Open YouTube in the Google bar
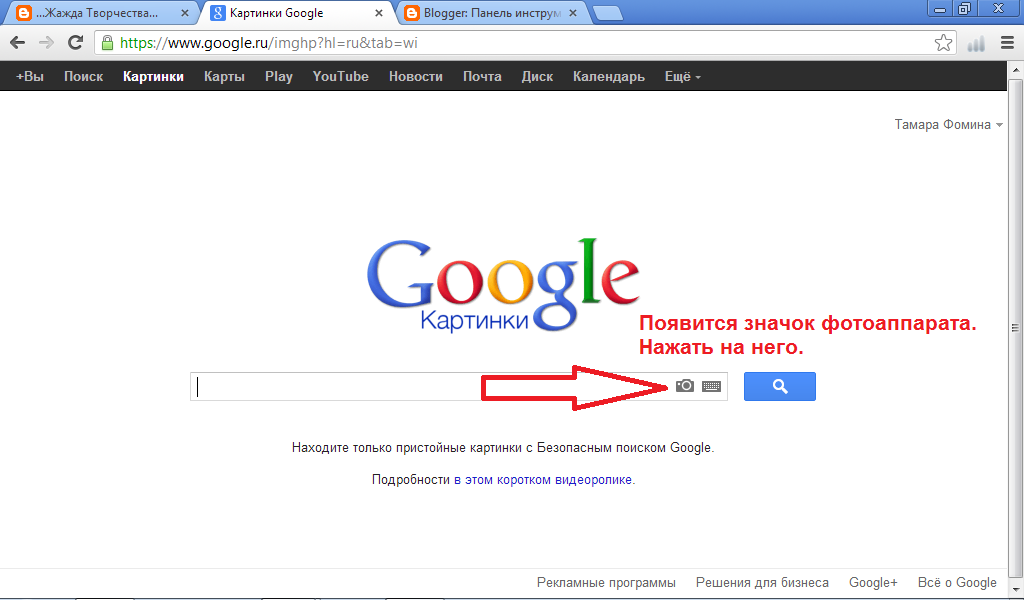The height and width of the screenshot is (600, 1024). click(x=340, y=76)
